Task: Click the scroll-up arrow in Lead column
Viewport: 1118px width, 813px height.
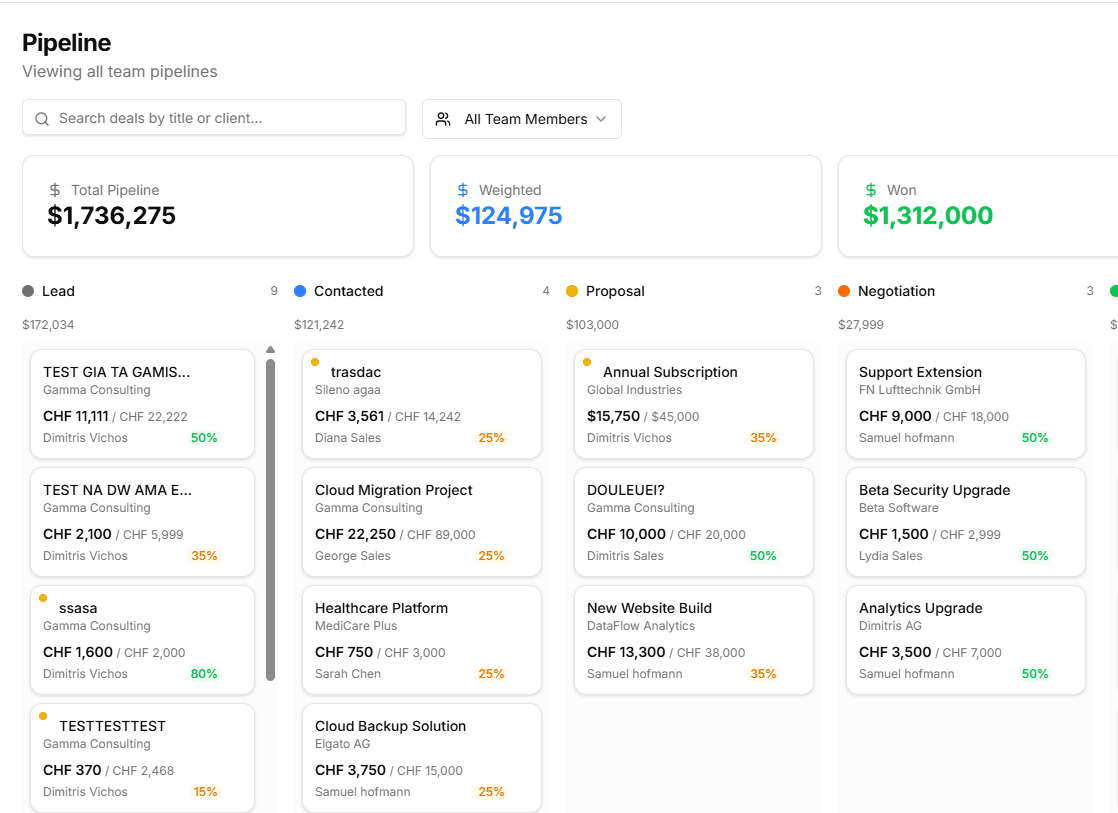Action: click(x=270, y=350)
